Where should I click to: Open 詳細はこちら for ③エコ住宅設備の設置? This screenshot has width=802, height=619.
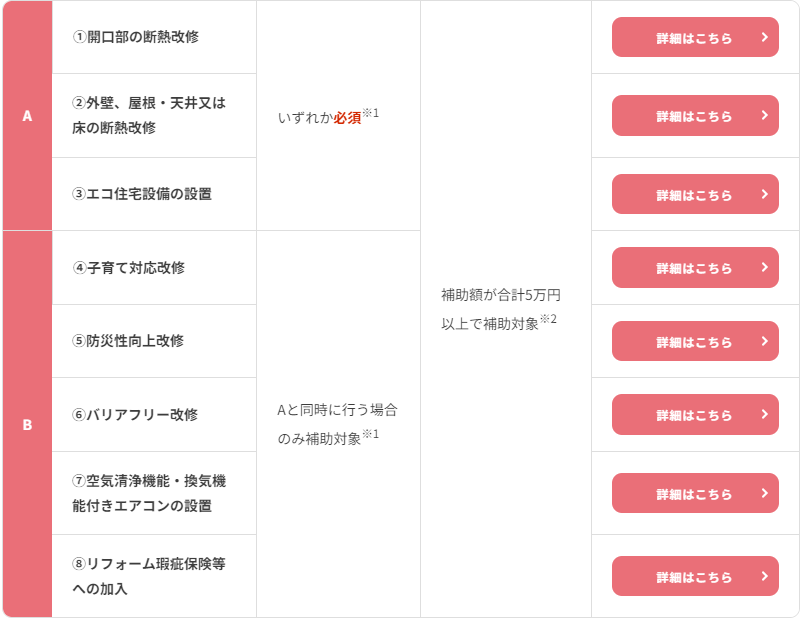coord(695,194)
